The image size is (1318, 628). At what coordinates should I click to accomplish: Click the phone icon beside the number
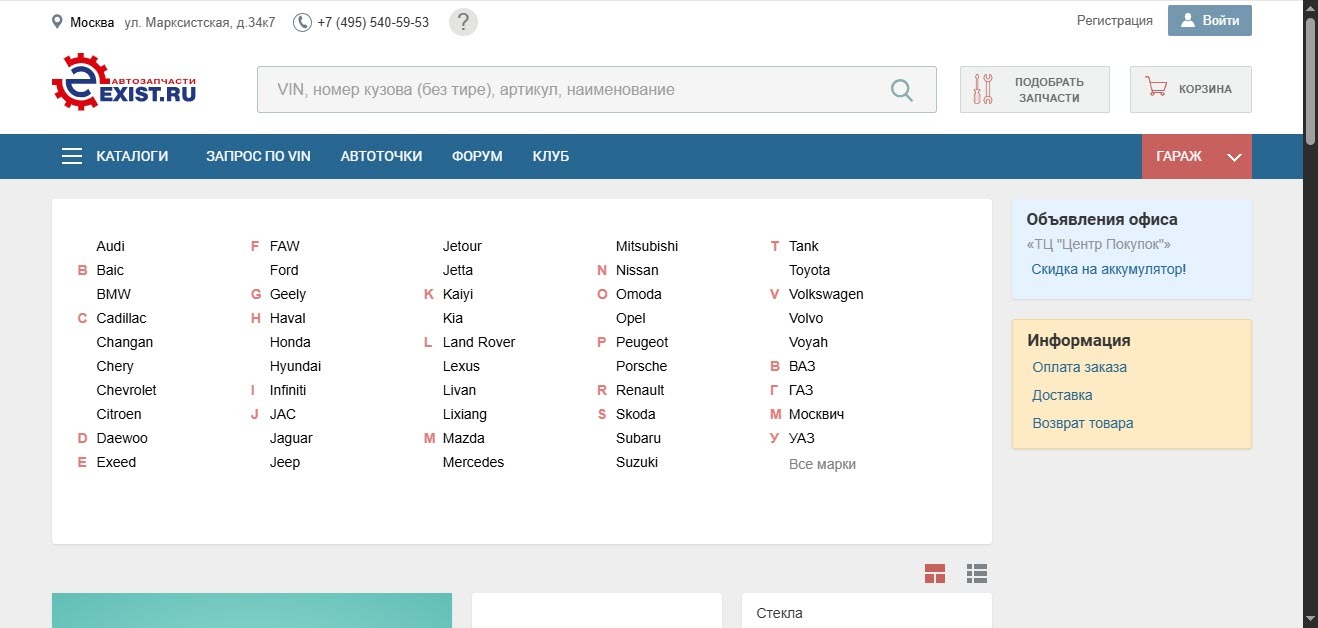(x=302, y=22)
